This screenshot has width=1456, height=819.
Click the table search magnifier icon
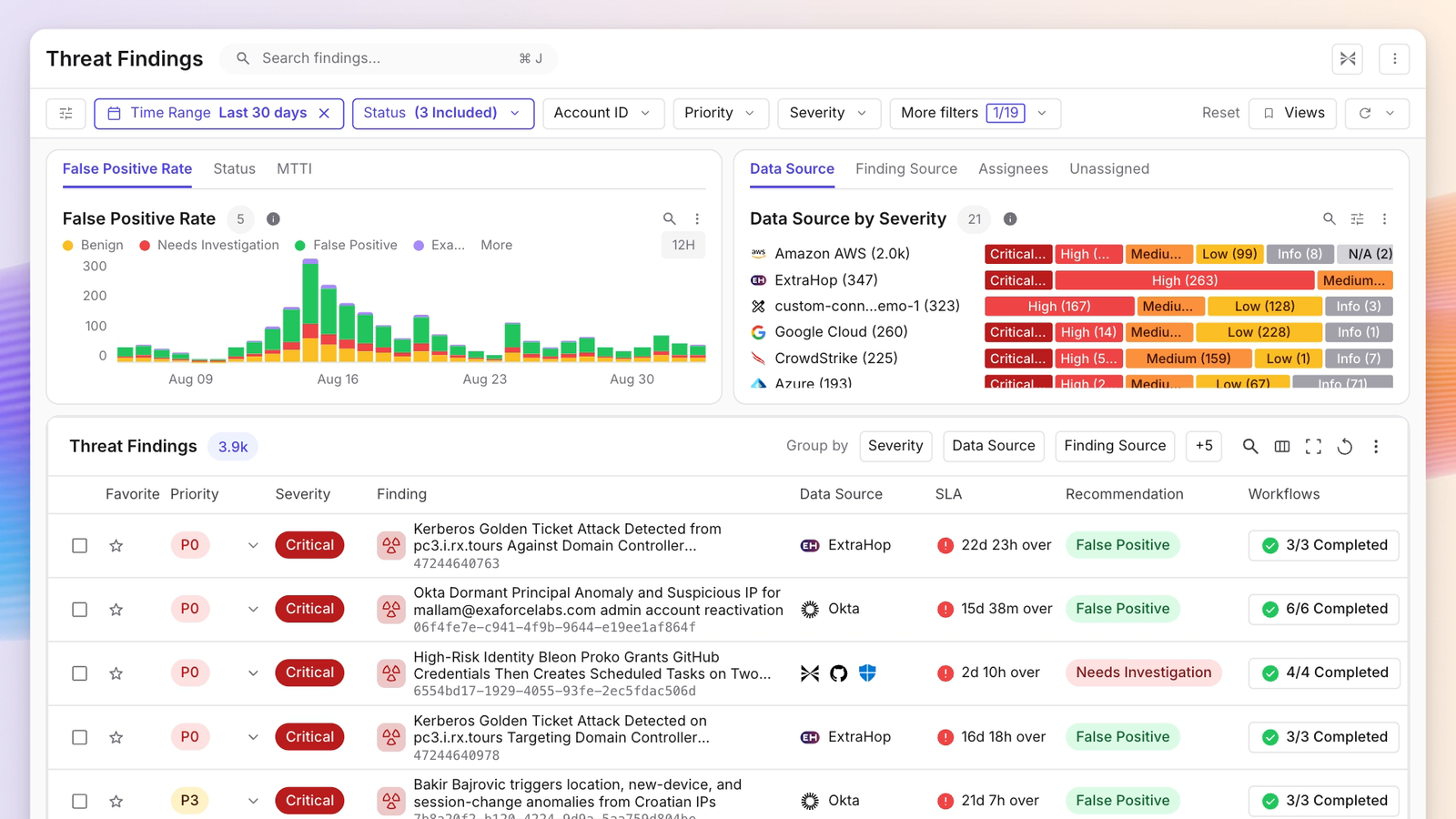[x=1250, y=447]
